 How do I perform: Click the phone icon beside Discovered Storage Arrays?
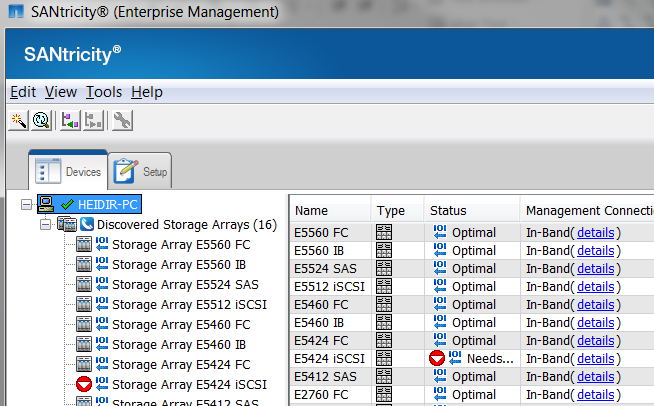(x=87, y=224)
